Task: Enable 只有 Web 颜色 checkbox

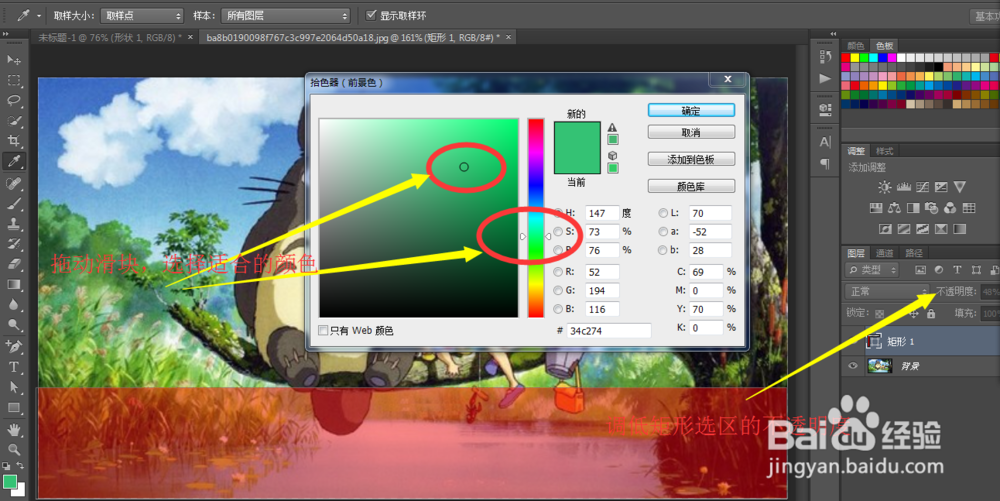Action: pos(323,330)
